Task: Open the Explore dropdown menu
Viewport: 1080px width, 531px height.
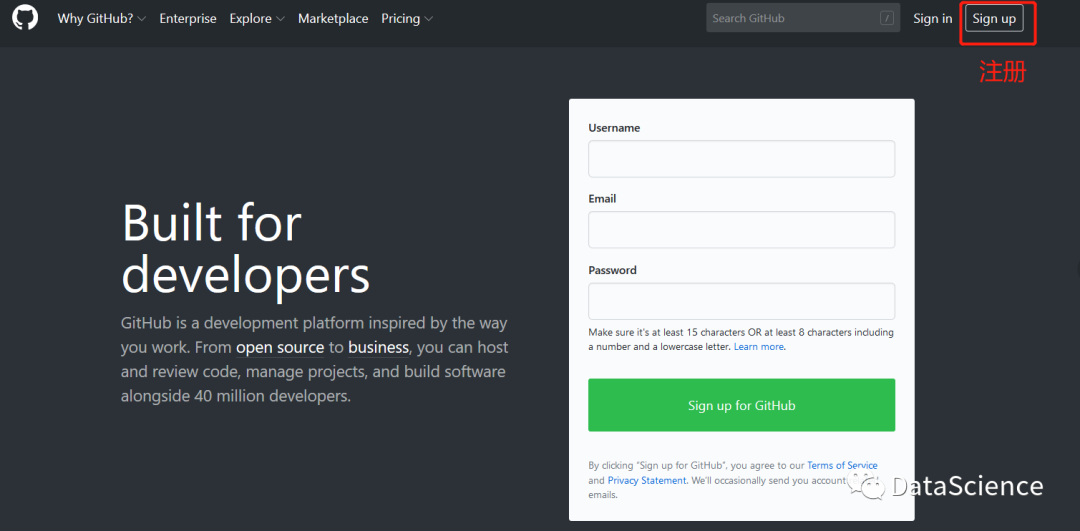Action: 257,19
